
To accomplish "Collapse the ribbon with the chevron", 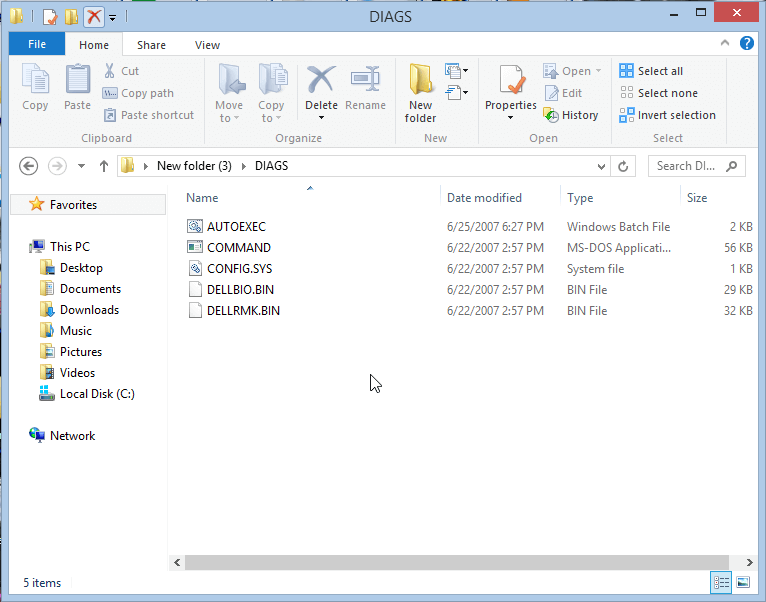I will coord(725,43).
